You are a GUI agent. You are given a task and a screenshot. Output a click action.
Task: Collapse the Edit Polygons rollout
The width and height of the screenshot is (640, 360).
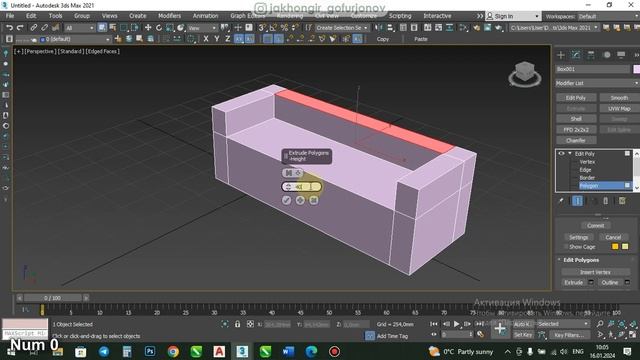tap(559, 260)
